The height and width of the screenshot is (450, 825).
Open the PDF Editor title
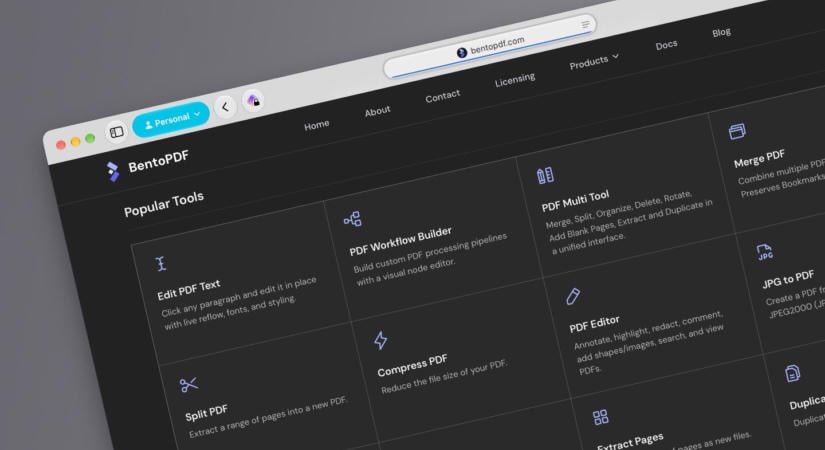(x=594, y=324)
